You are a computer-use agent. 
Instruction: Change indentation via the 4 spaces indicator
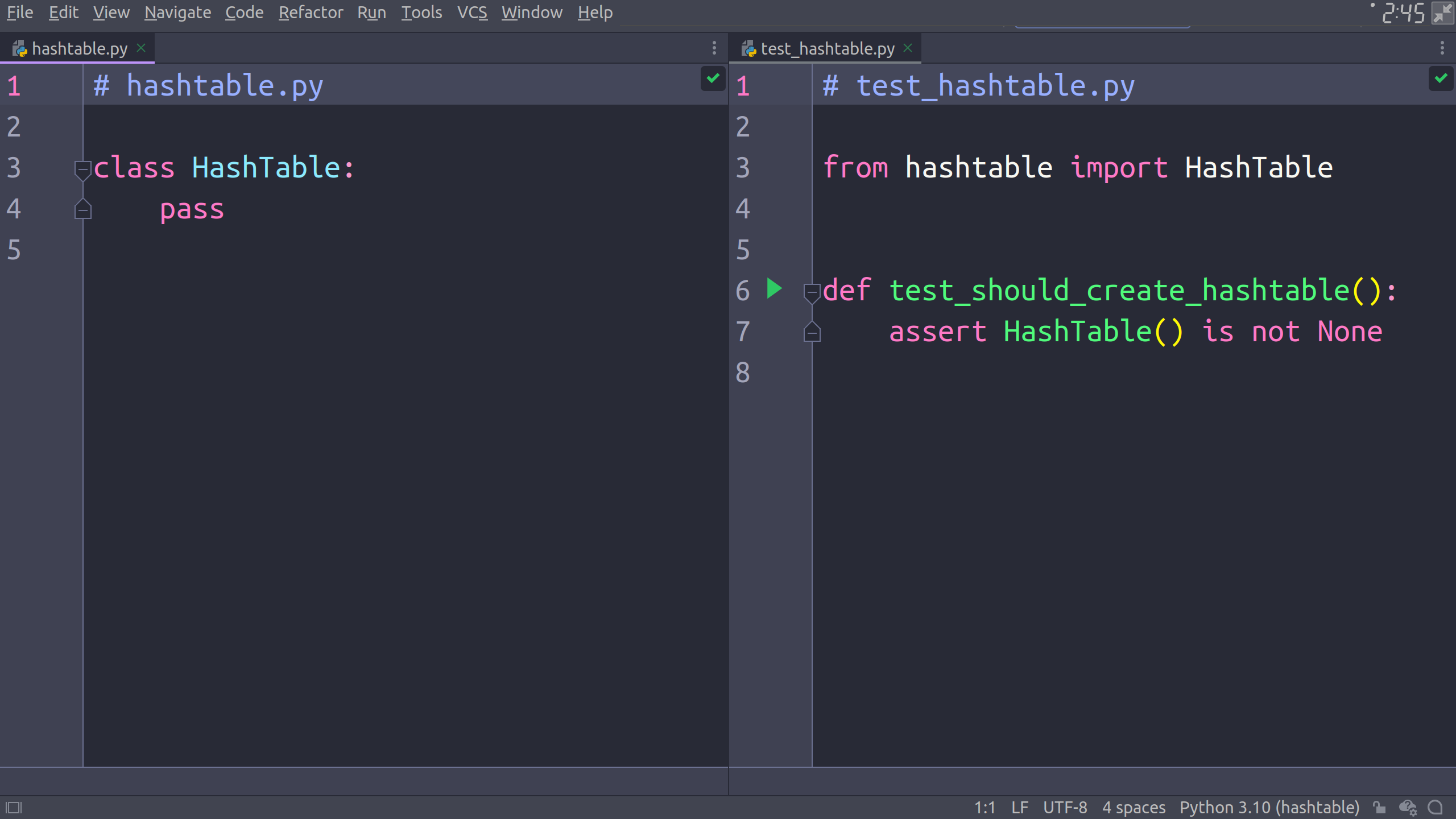pyautogui.click(x=1134, y=807)
